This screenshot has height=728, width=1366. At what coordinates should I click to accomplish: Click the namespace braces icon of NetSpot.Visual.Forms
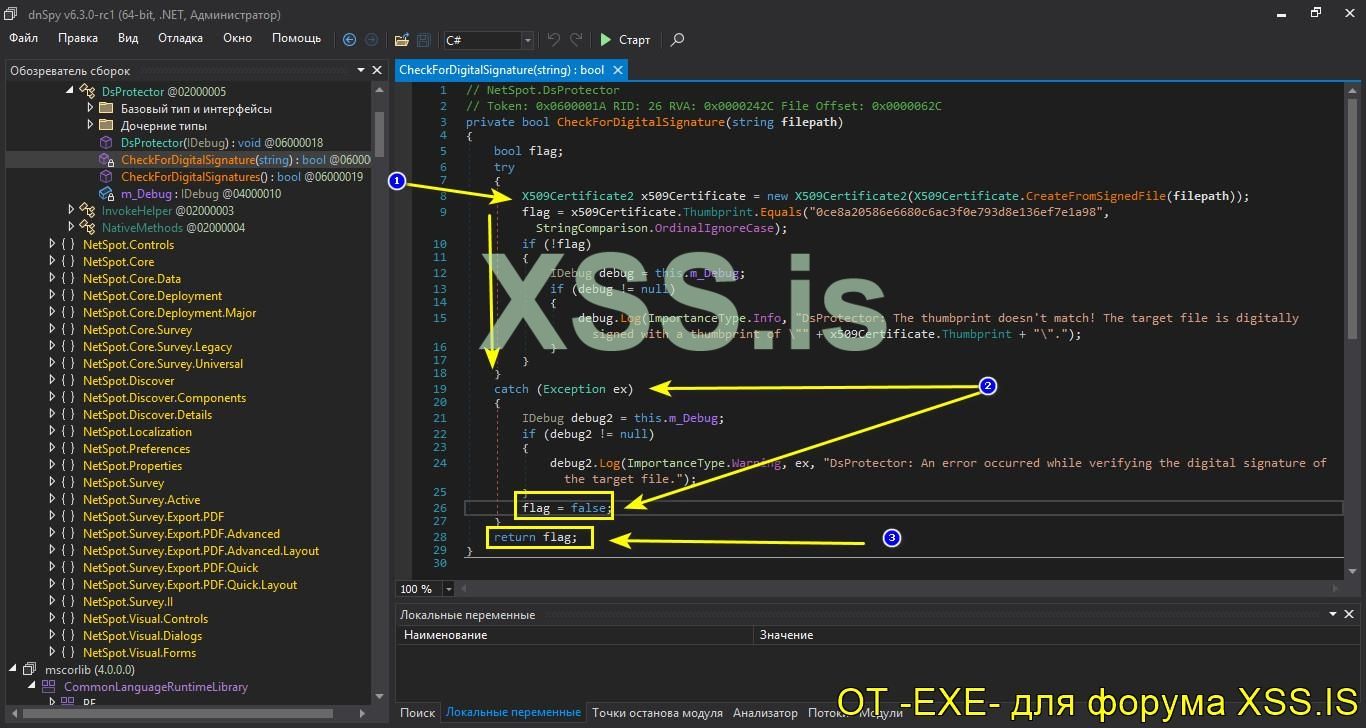pos(68,652)
